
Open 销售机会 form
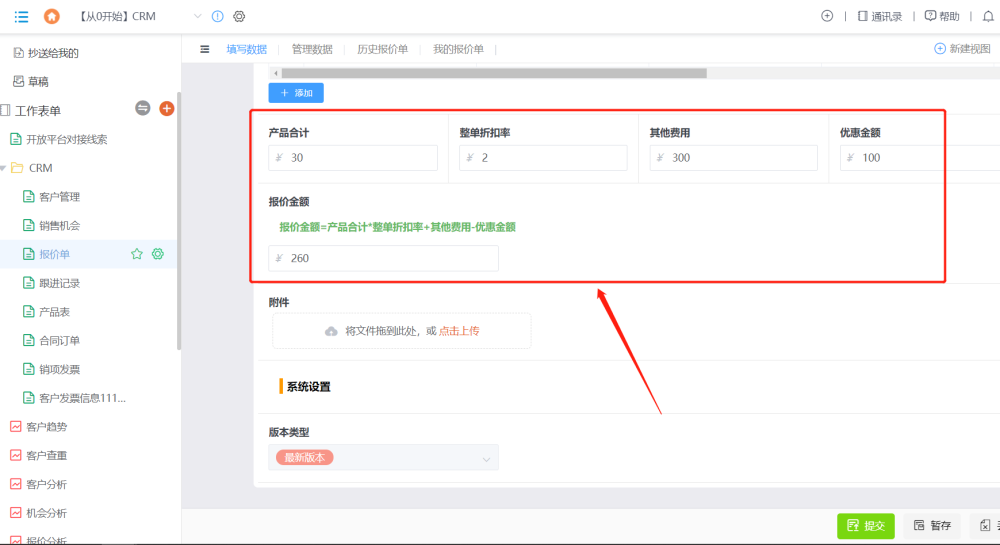click(x=52, y=226)
